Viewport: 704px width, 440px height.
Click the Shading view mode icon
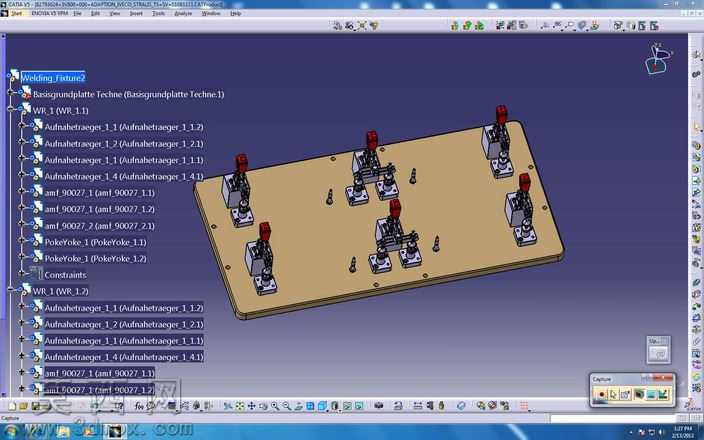click(334, 406)
